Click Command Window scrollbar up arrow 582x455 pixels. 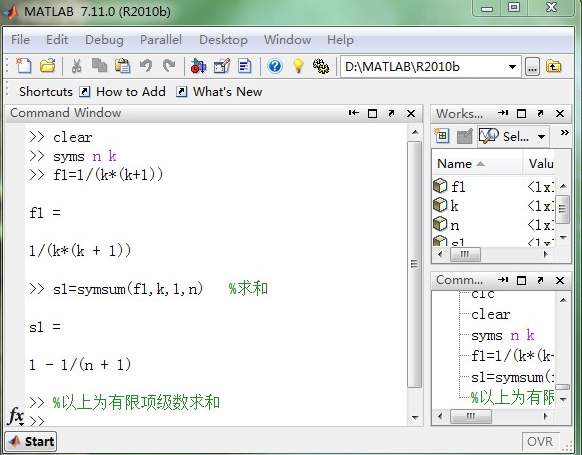pos(415,132)
